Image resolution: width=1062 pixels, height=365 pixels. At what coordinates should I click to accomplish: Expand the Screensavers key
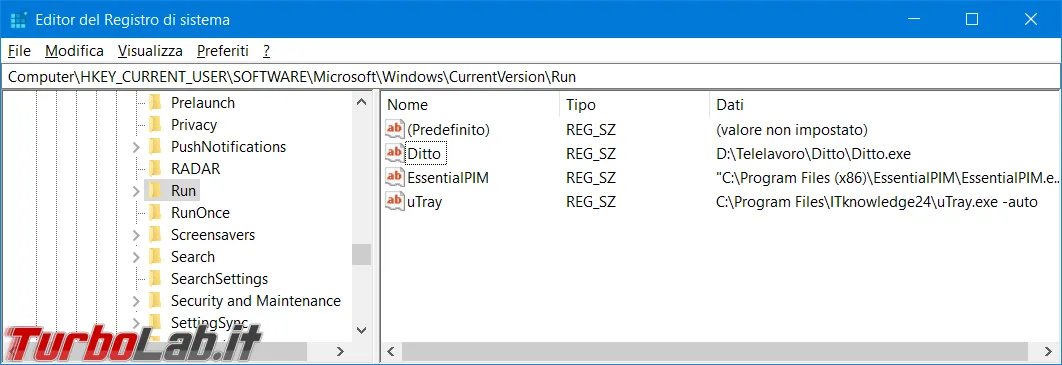coord(136,235)
